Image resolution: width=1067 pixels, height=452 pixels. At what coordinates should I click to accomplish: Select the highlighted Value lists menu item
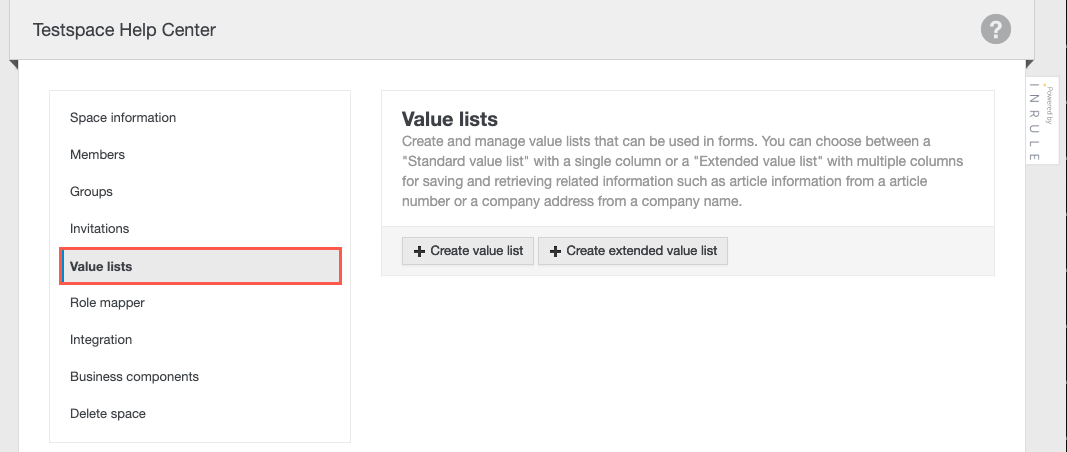101,266
